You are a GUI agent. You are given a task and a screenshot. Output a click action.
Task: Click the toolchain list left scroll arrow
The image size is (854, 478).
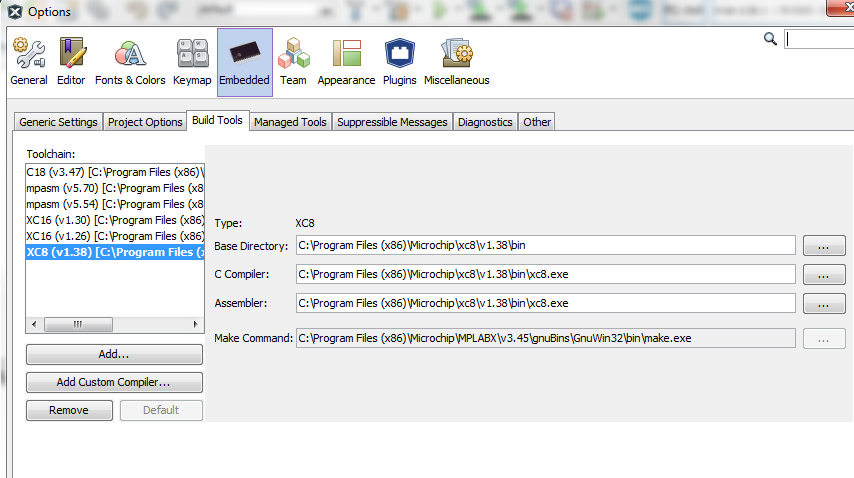pyautogui.click(x=34, y=324)
